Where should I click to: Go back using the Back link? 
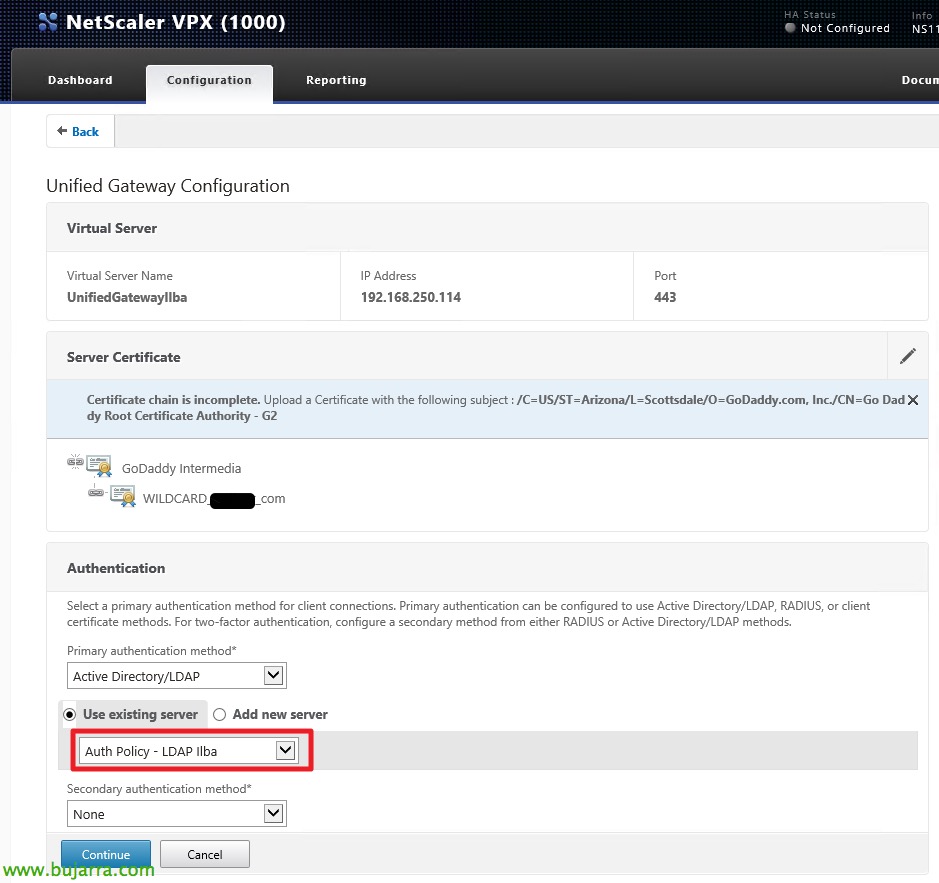tap(85, 131)
